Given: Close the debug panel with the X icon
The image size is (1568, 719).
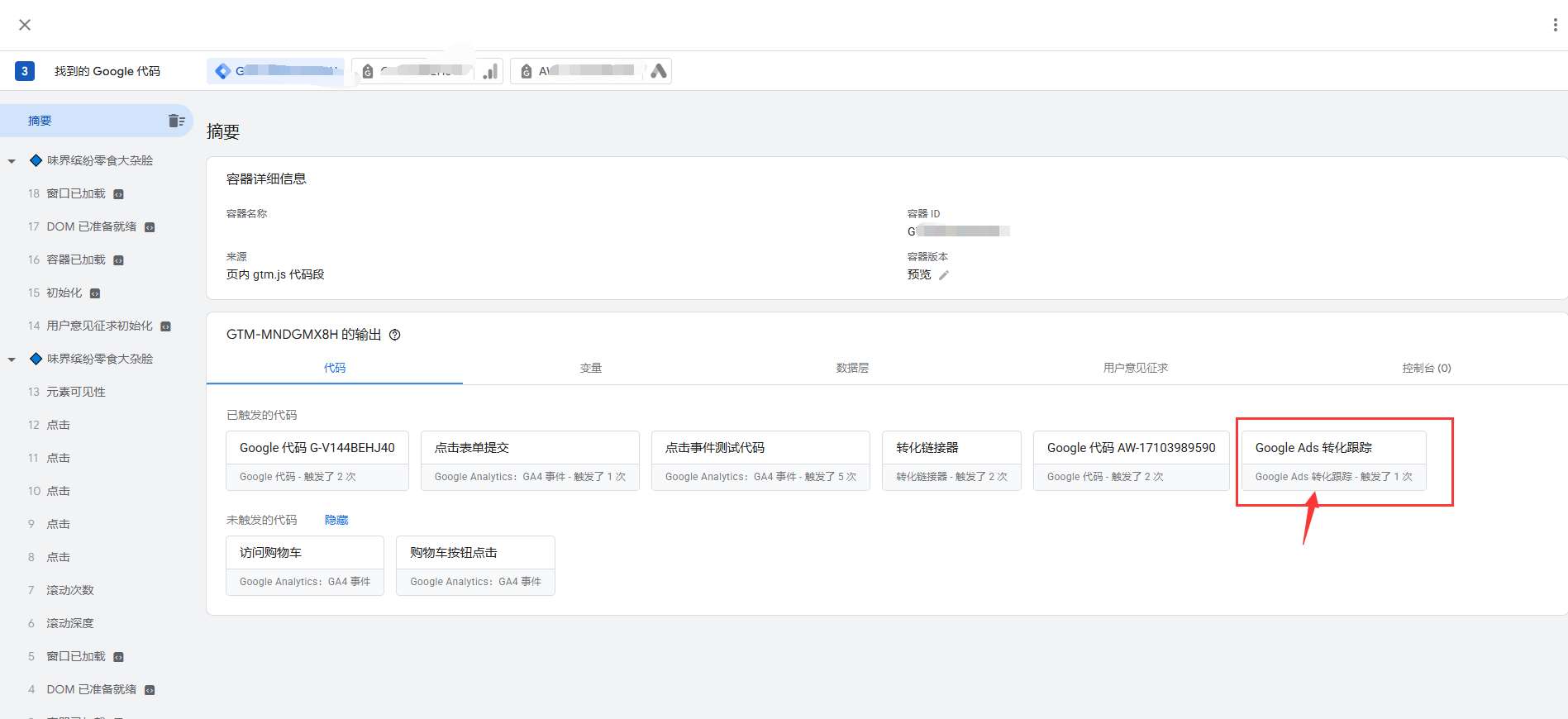Looking at the screenshot, I should 25,25.
